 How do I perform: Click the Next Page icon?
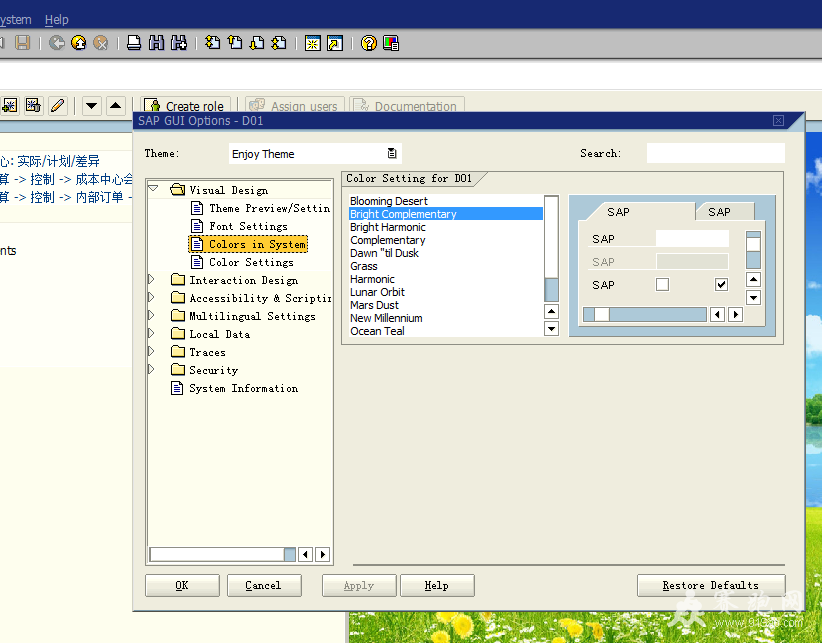click(x=257, y=42)
